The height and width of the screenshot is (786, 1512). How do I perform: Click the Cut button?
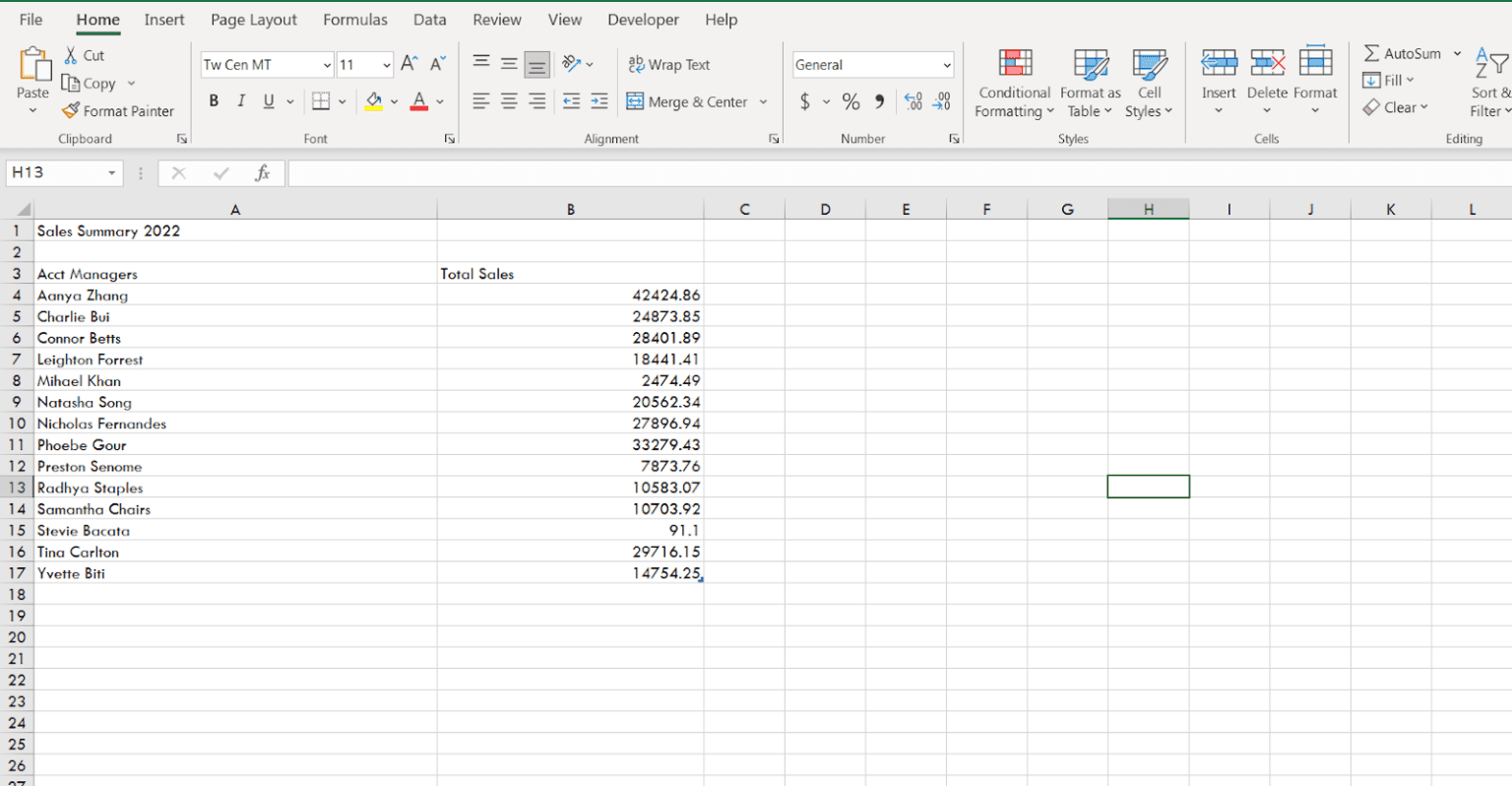tap(84, 56)
